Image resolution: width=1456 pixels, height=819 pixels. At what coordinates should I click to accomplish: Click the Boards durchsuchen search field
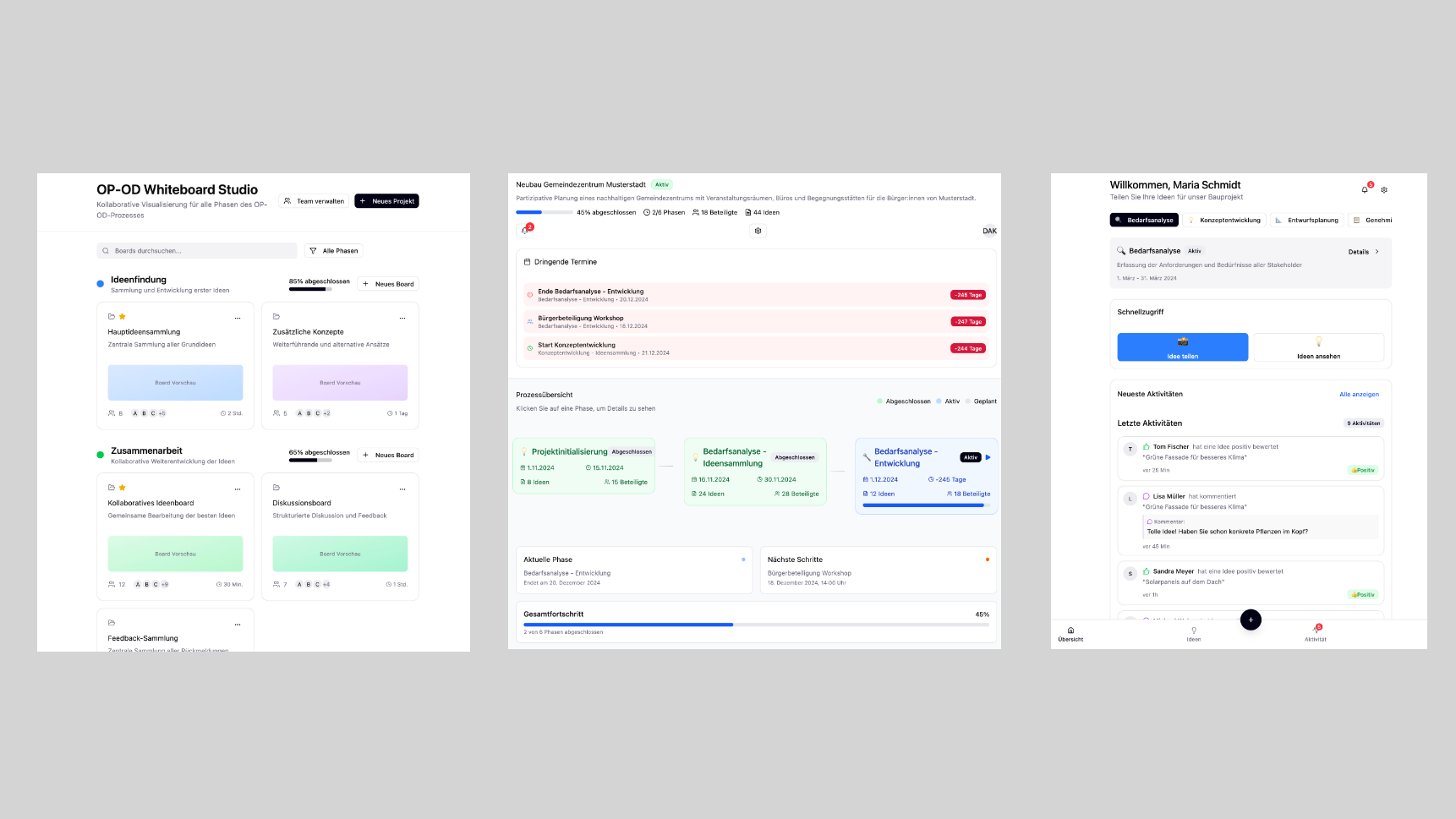(197, 251)
